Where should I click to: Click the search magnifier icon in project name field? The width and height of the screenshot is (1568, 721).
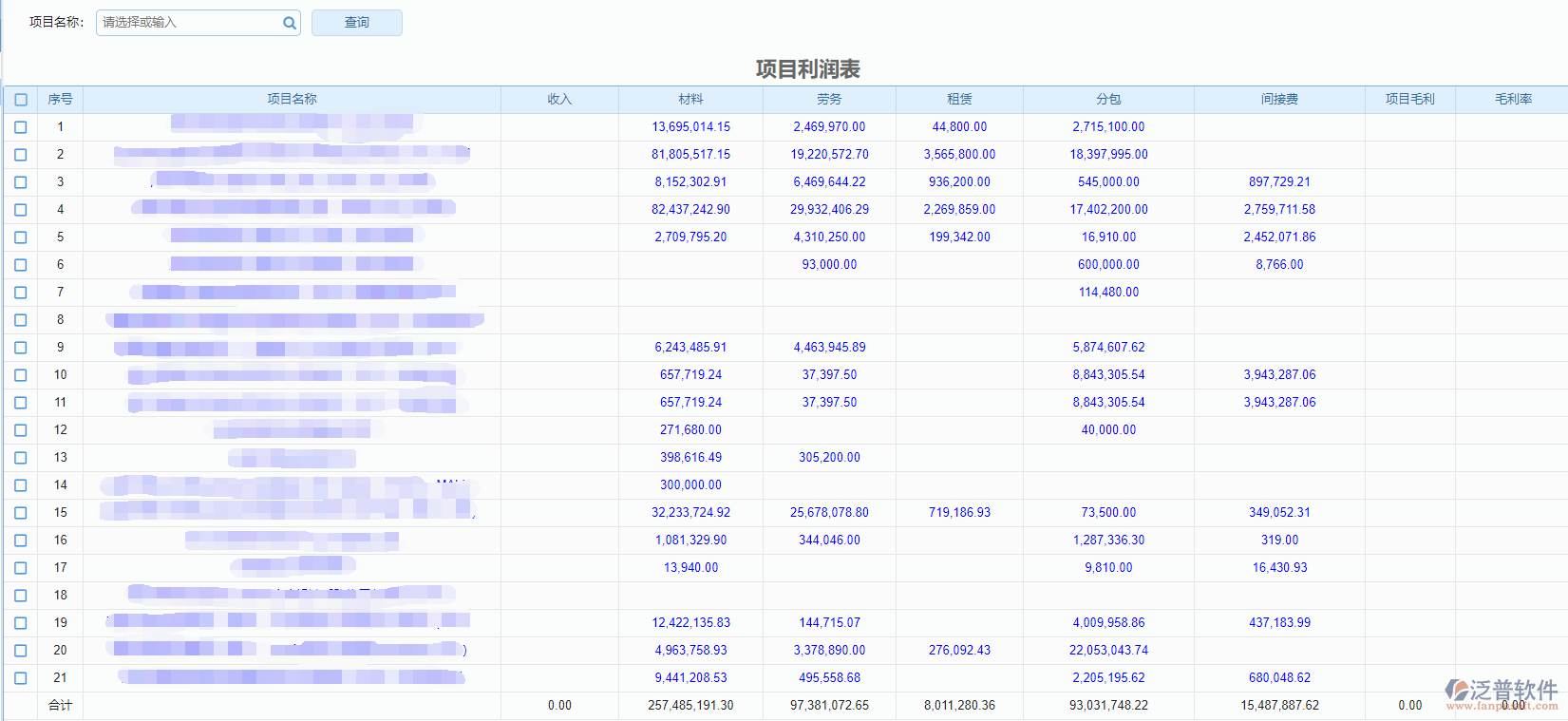289,23
